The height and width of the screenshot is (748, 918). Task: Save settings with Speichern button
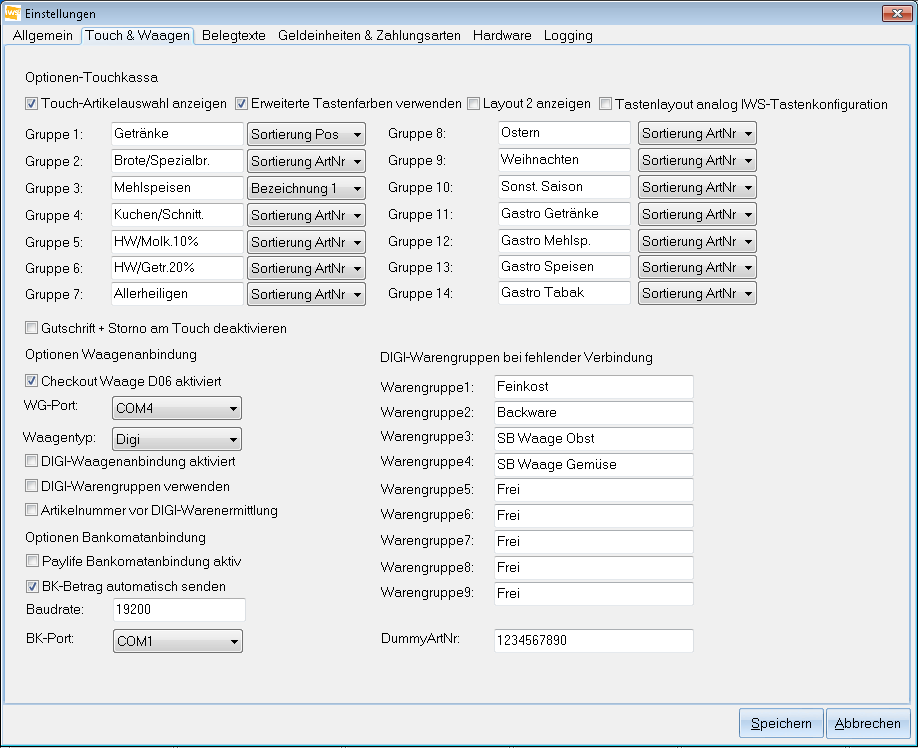(781, 723)
